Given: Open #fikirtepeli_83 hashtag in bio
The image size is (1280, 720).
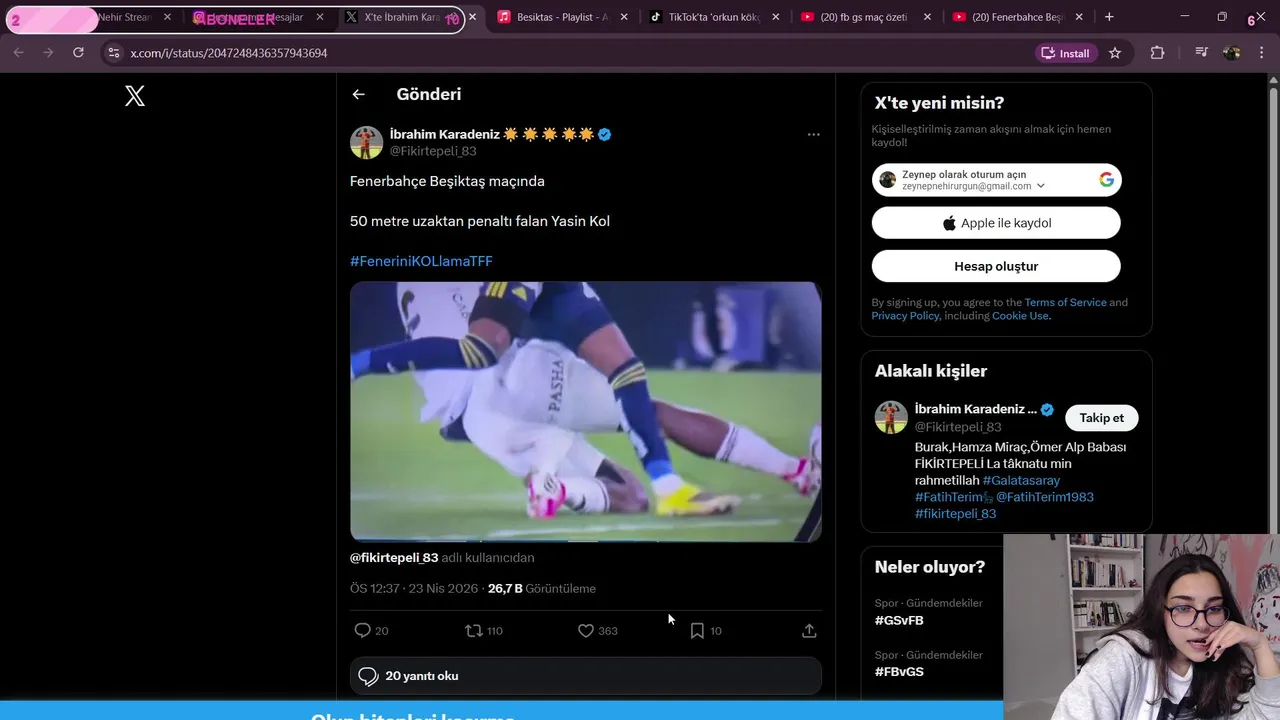Looking at the screenshot, I should pos(955,514).
